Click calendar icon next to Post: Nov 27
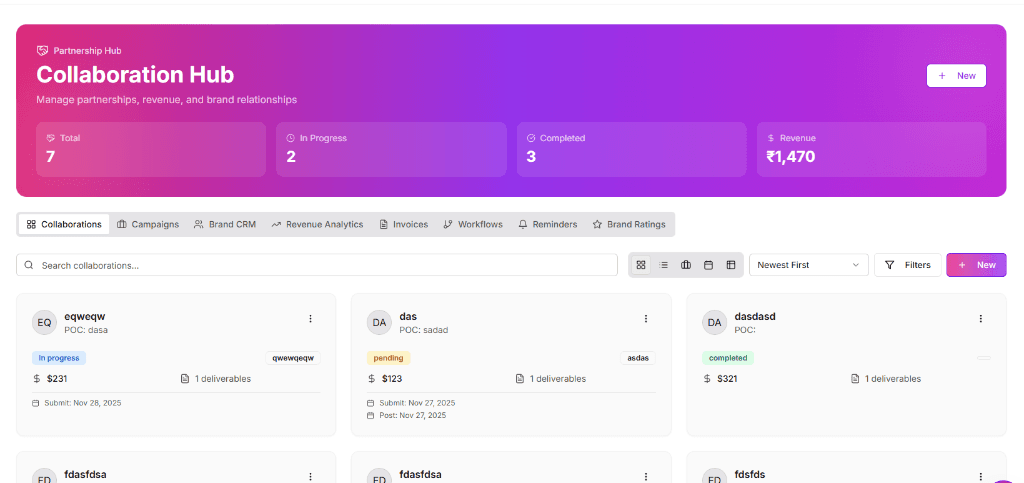Screen dimensions: 1024x483 coord(371,415)
